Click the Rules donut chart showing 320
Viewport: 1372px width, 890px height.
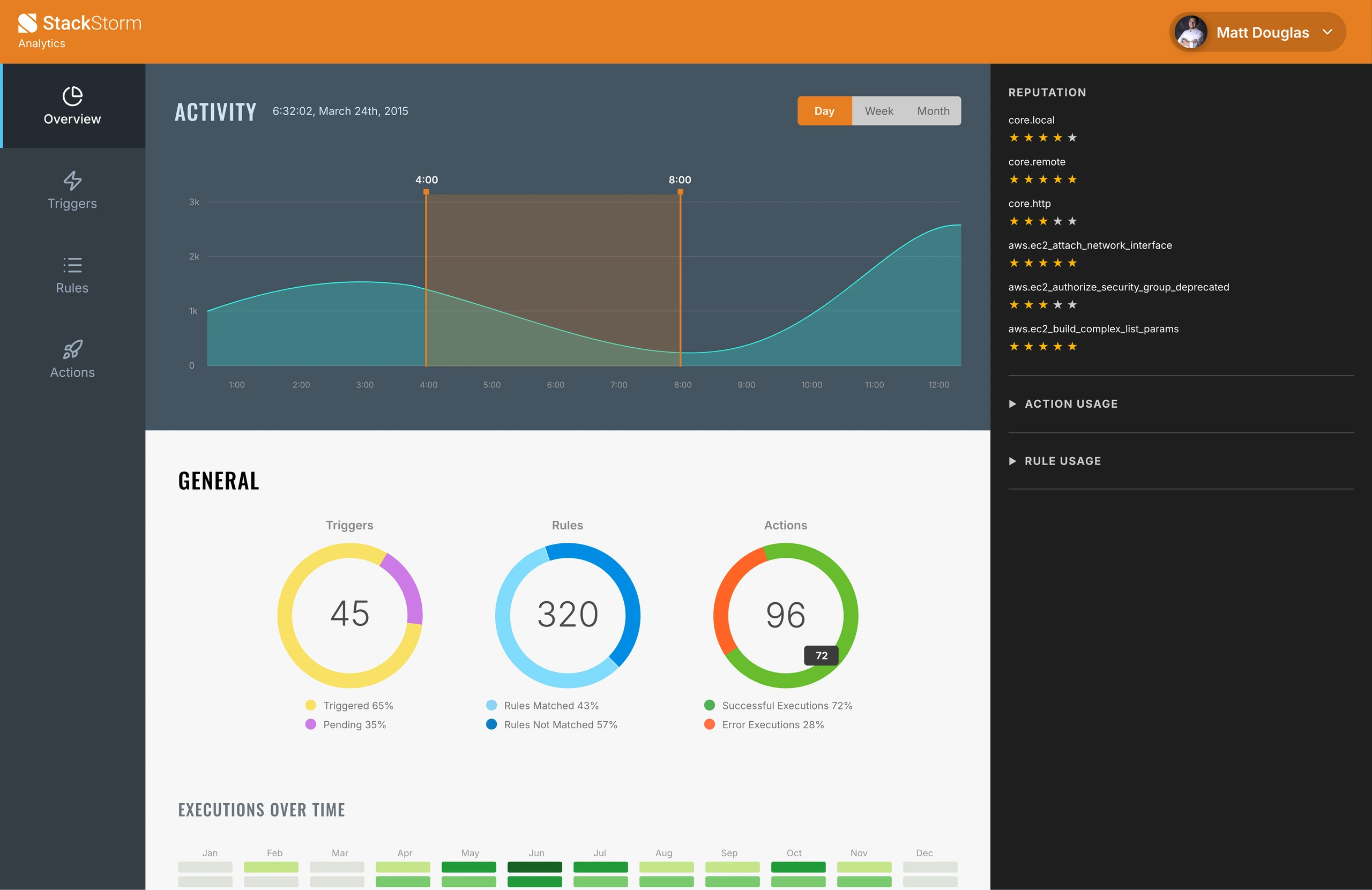coord(568,615)
